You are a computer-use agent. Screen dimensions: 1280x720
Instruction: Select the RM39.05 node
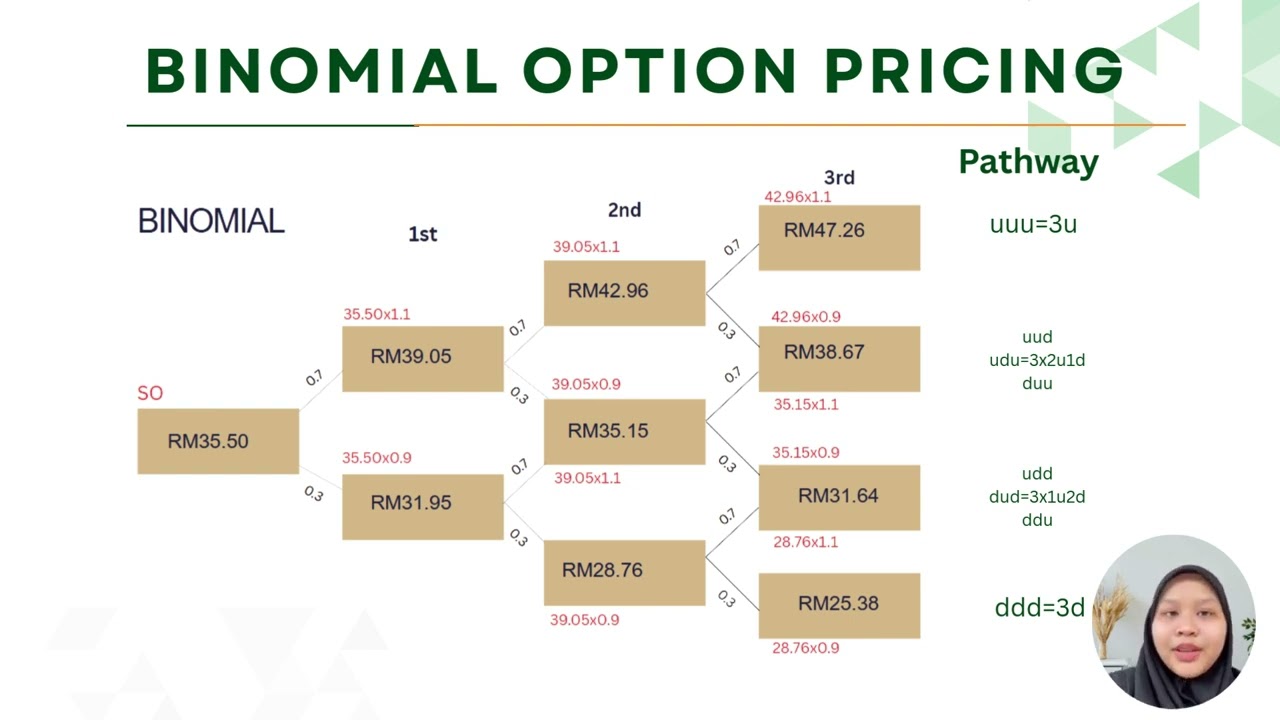click(x=423, y=358)
